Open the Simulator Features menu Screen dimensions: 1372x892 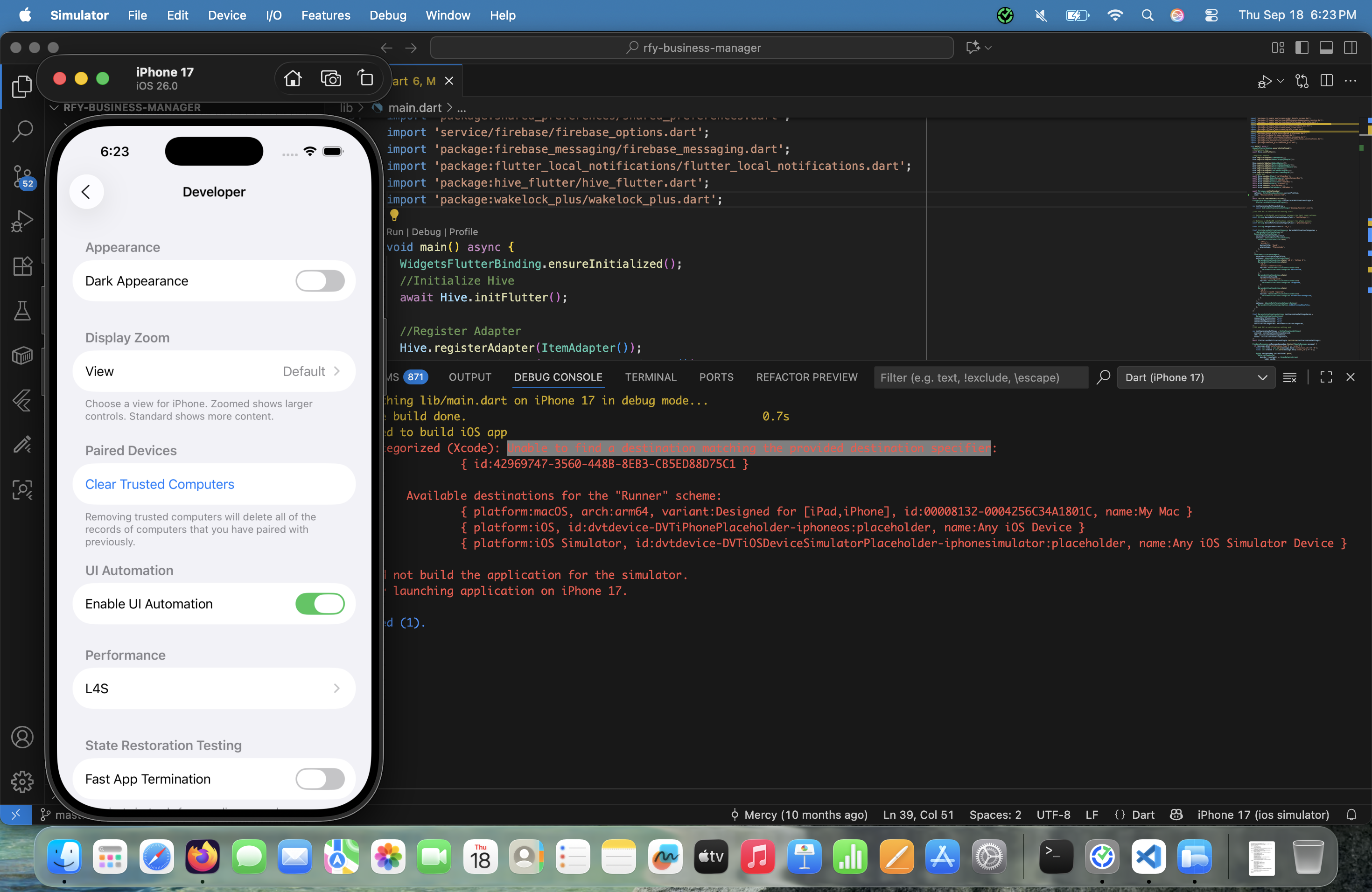click(x=326, y=15)
